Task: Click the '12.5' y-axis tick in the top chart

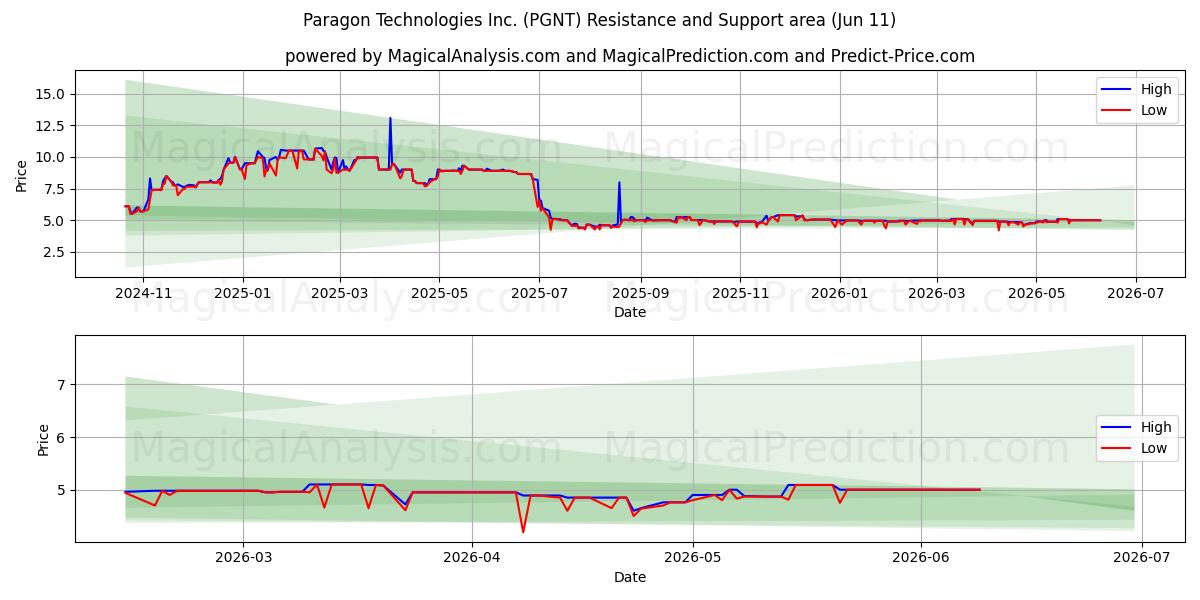Action: pyautogui.click(x=52, y=126)
